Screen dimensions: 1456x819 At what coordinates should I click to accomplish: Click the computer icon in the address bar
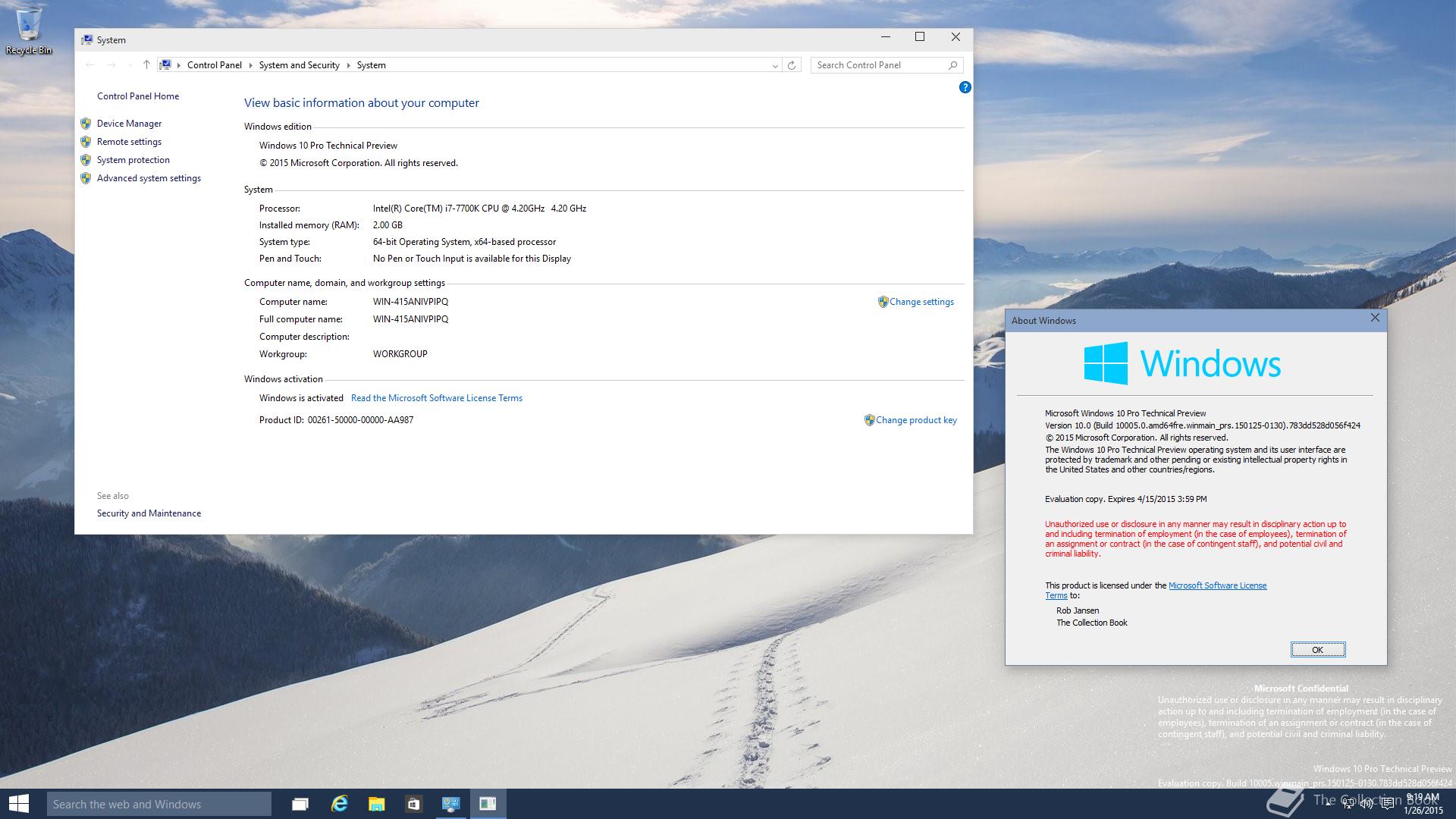[166, 65]
